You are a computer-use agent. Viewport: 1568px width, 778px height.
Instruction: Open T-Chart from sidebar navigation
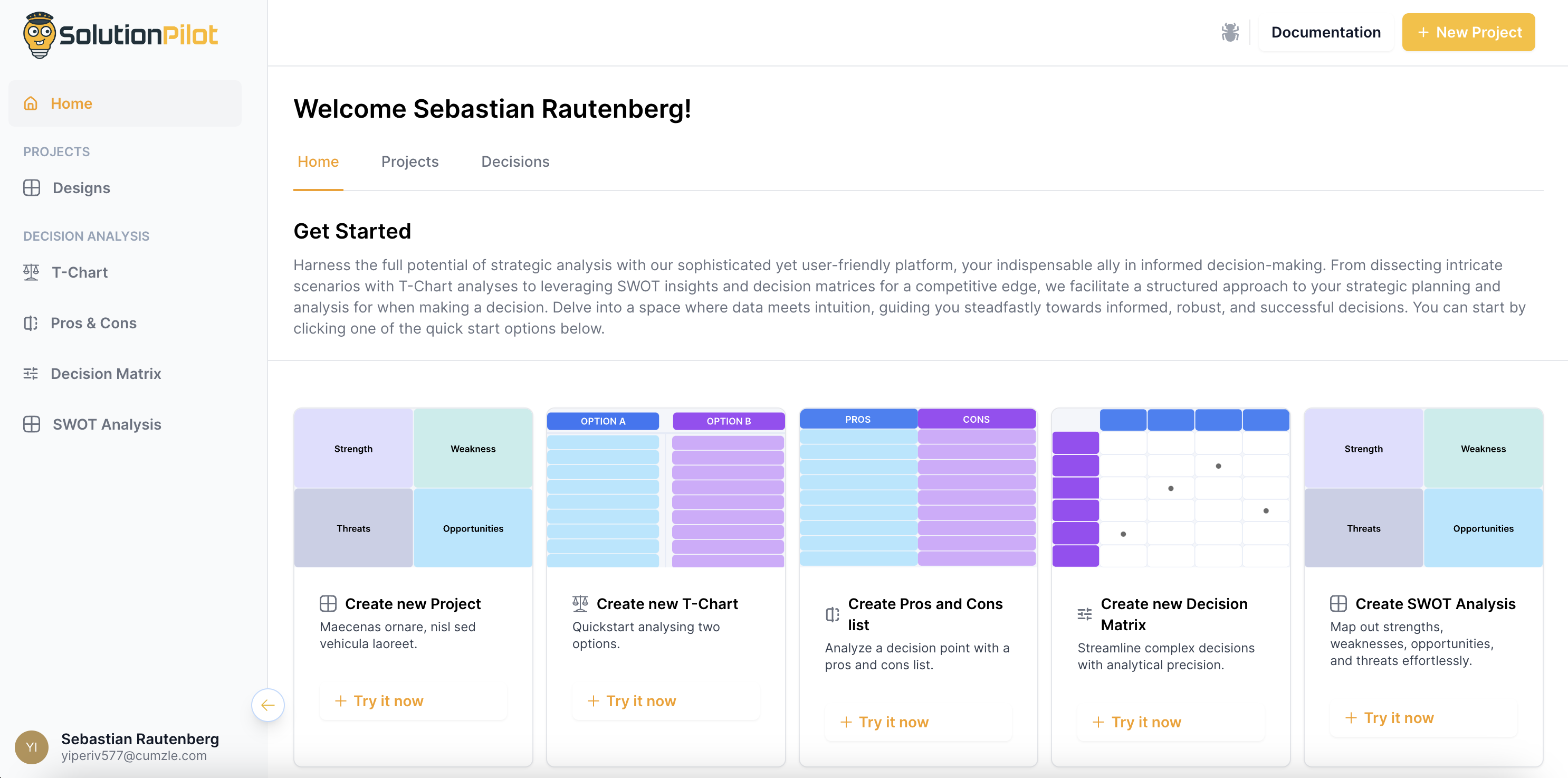point(79,272)
